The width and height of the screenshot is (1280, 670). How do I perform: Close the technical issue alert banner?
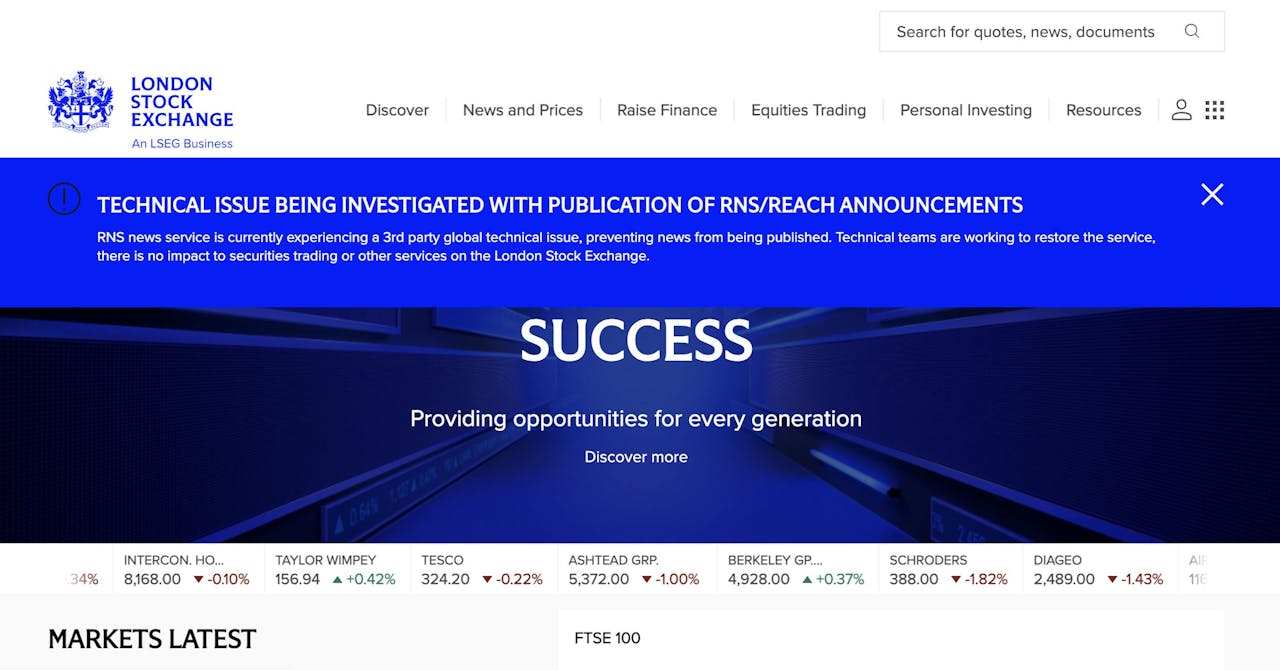[x=1212, y=194]
